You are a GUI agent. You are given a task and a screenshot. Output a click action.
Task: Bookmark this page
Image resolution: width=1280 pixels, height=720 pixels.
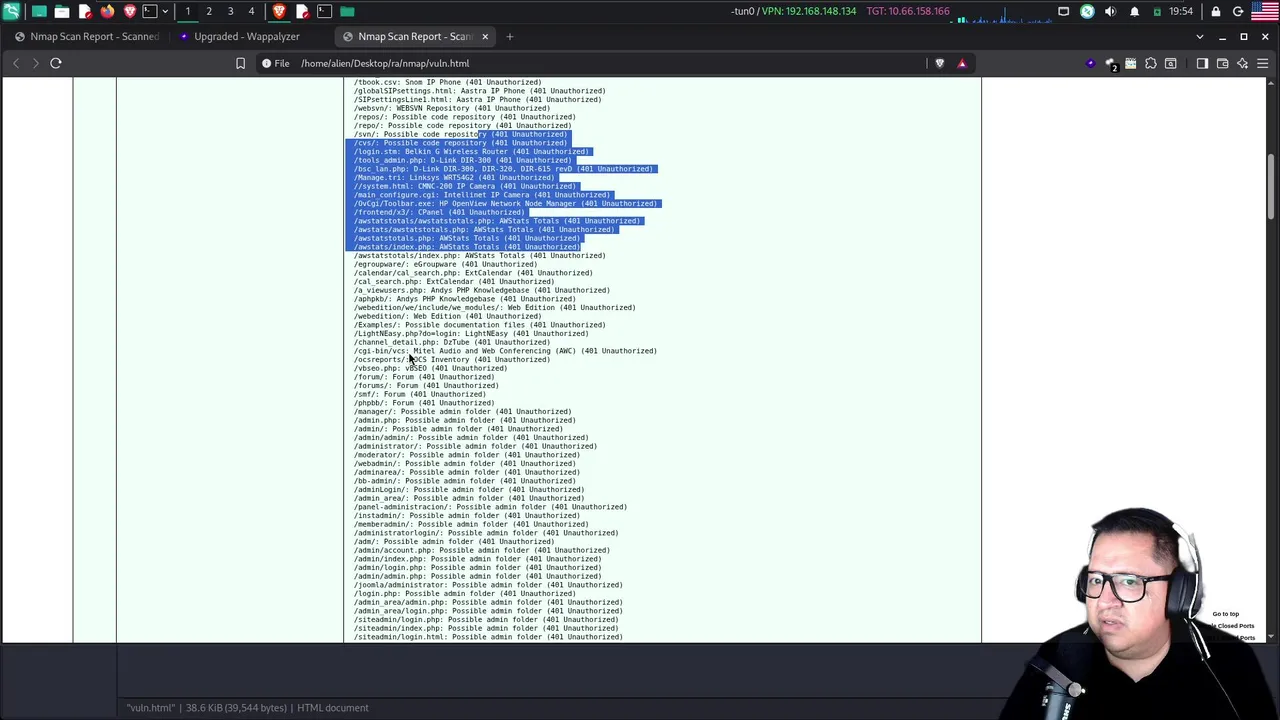coord(240,63)
